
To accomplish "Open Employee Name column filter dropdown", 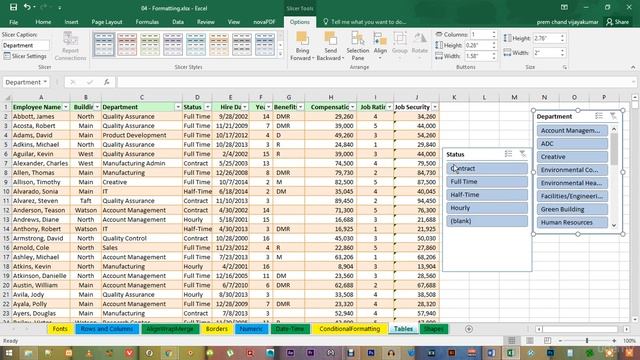I will coord(65,107).
